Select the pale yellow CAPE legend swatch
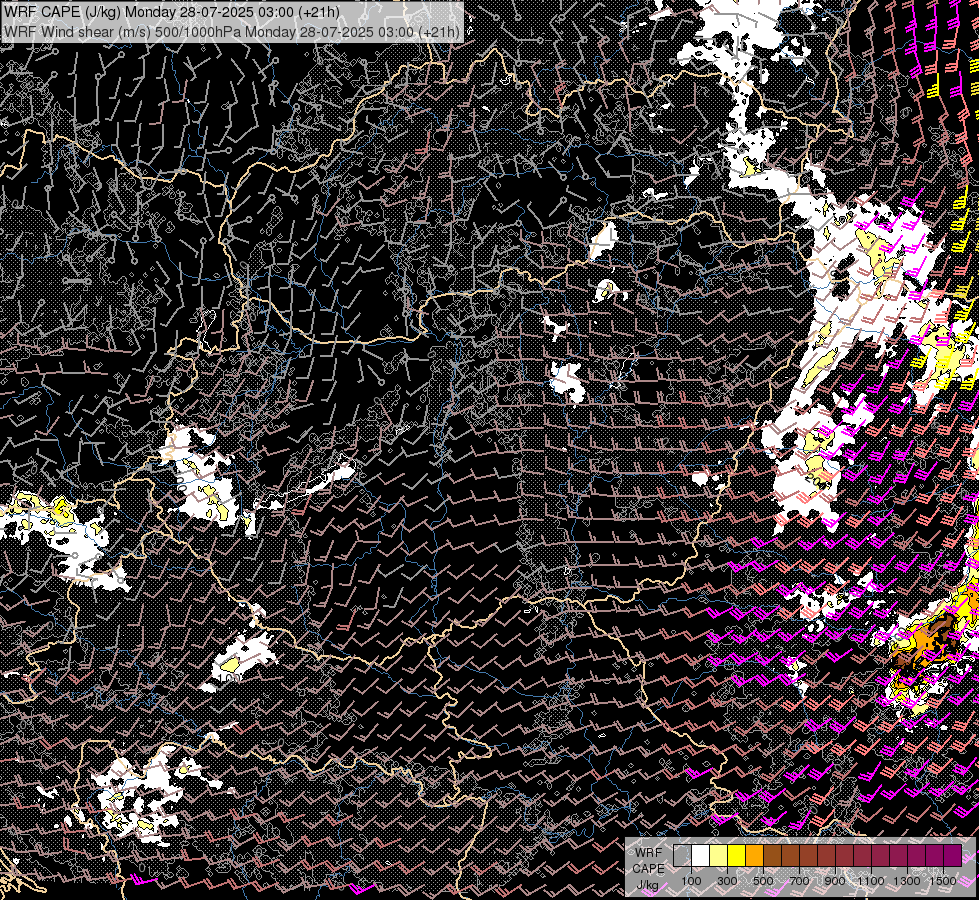This screenshot has width=979, height=900. (719, 855)
